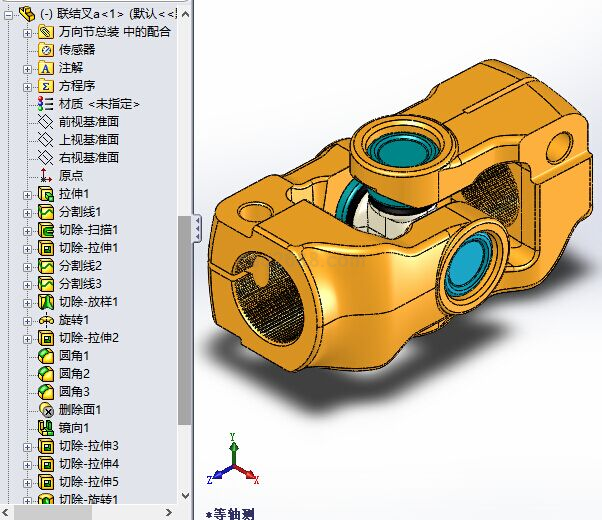The image size is (602, 520).
Task: Click the 材质 material icon
Action: pos(45,104)
